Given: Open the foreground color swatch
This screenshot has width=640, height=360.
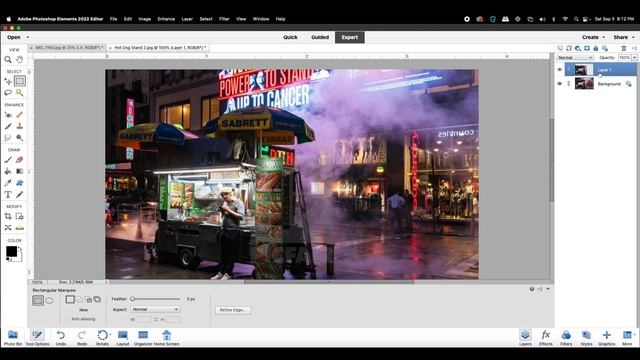Looking at the screenshot, I should click(x=11, y=251).
